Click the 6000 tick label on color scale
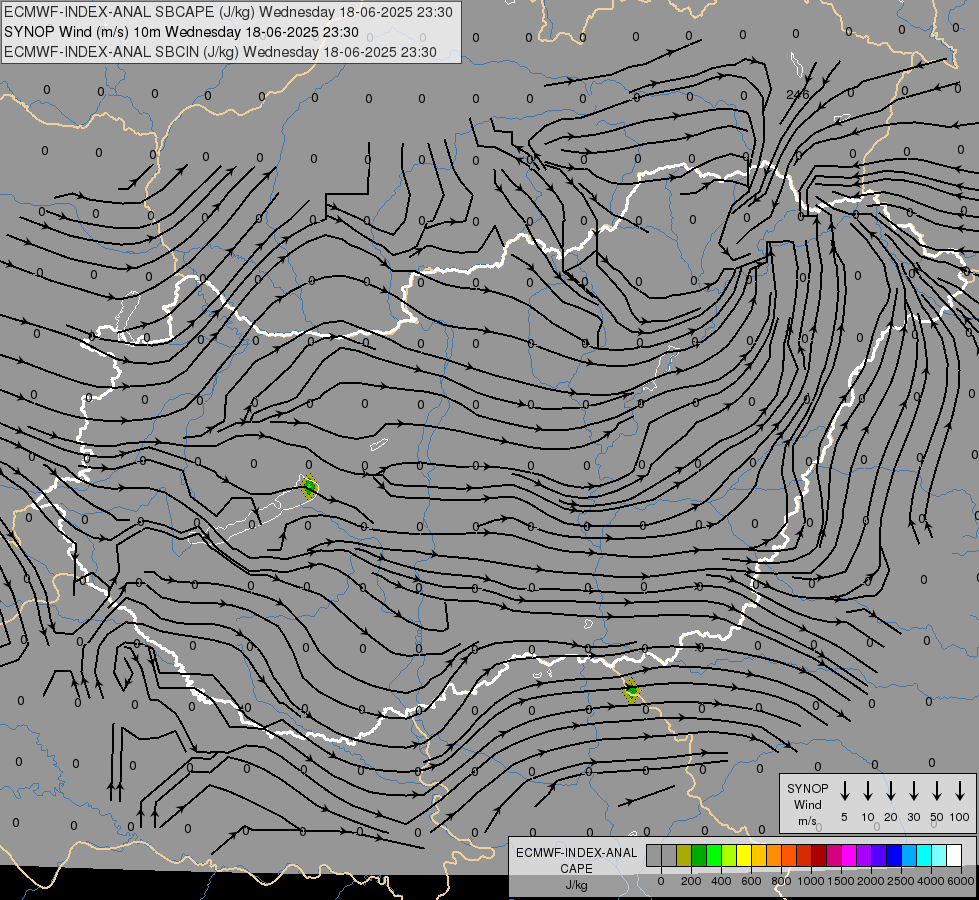Viewport: 979px width, 900px height. pos(961,881)
